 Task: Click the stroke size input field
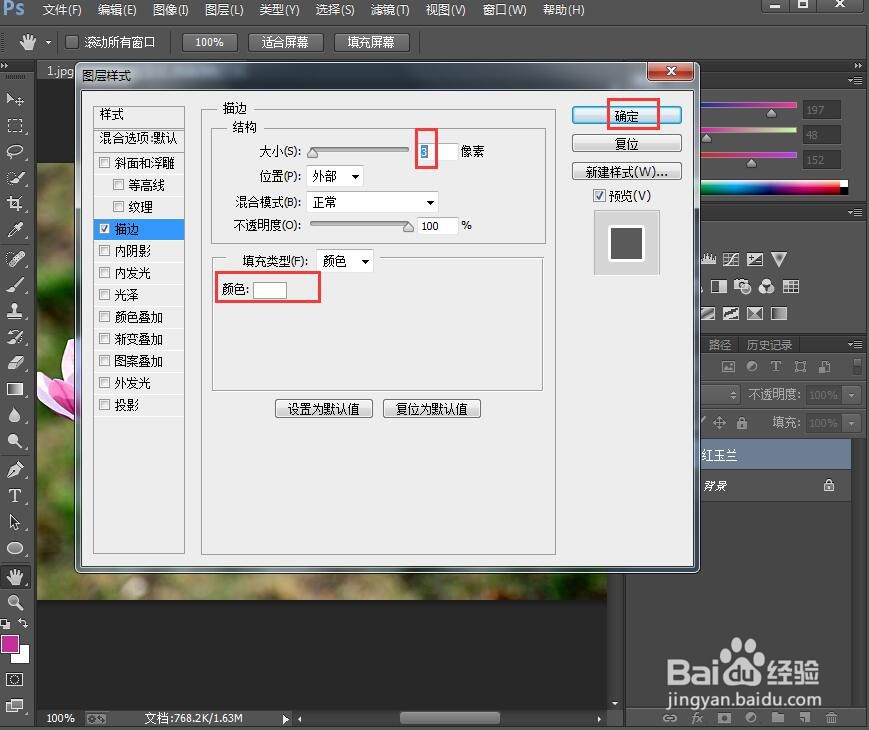(437, 151)
